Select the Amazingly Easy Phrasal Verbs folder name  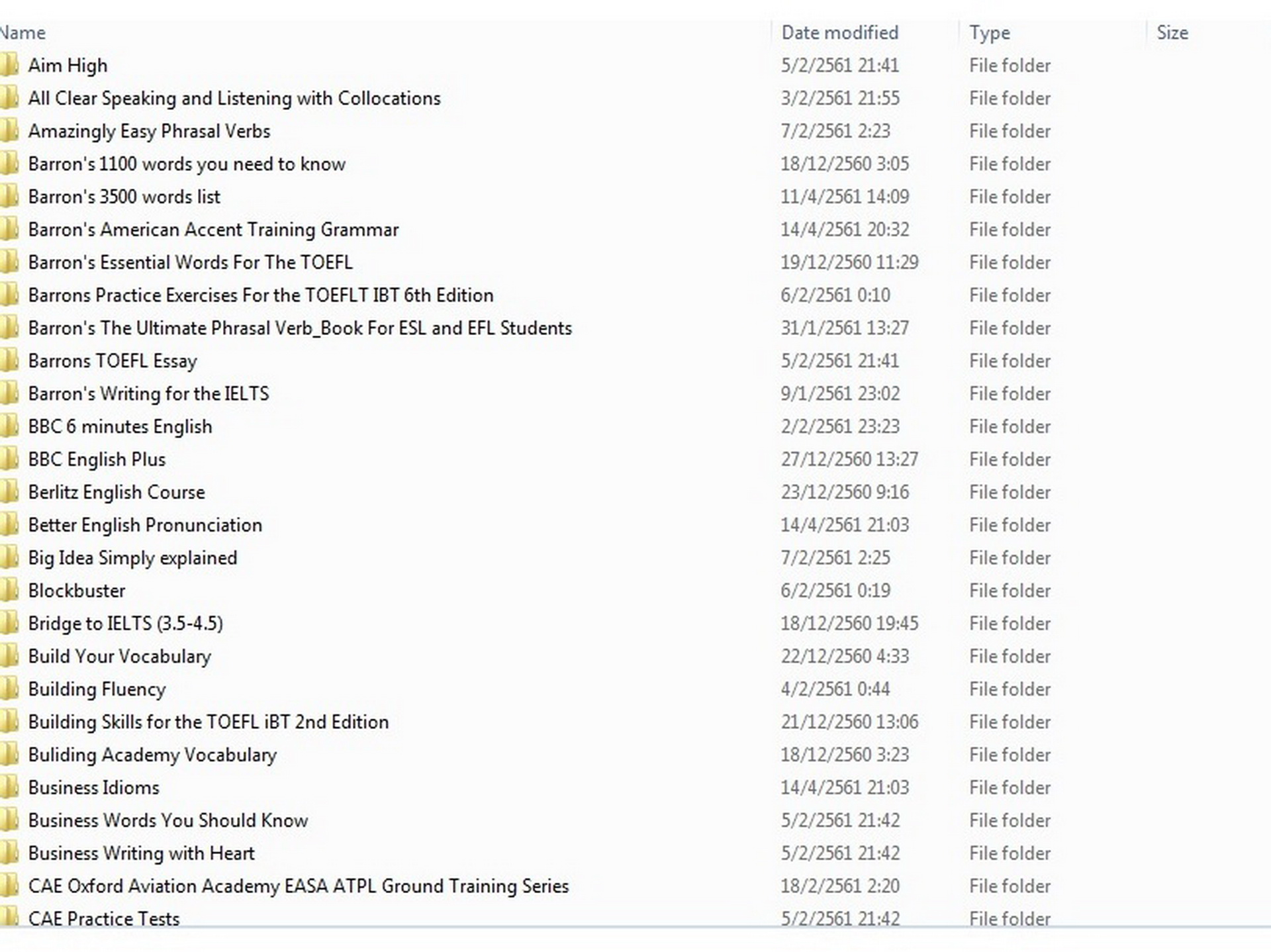click(149, 131)
